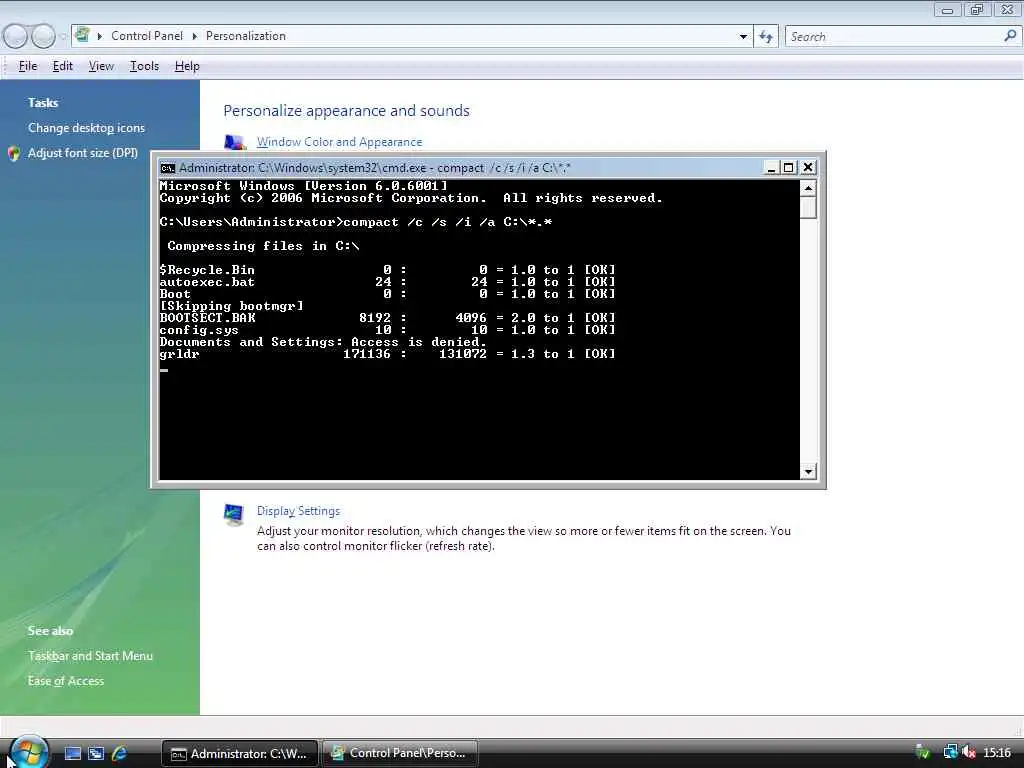Open Window Color and Appearance link
This screenshot has height=768, width=1024.
340,142
